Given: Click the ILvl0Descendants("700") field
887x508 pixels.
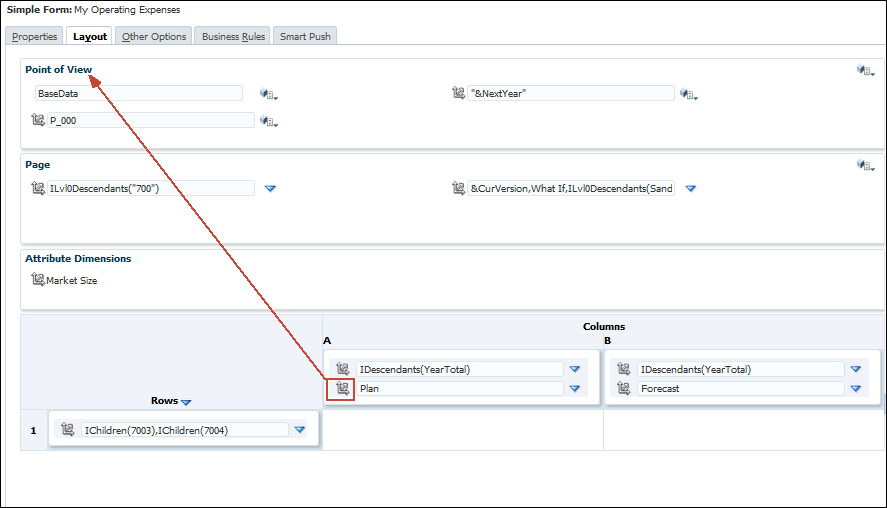Looking at the screenshot, I should coord(150,188).
